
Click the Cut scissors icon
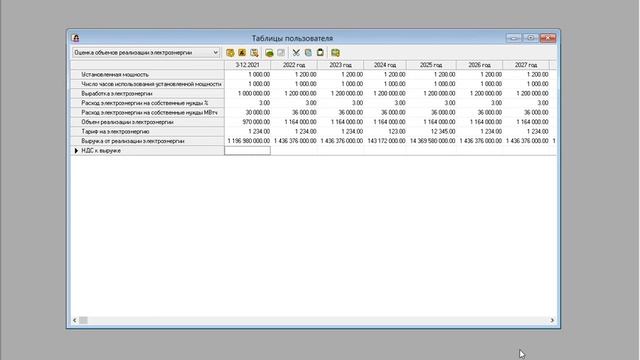click(x=296, y=53)
